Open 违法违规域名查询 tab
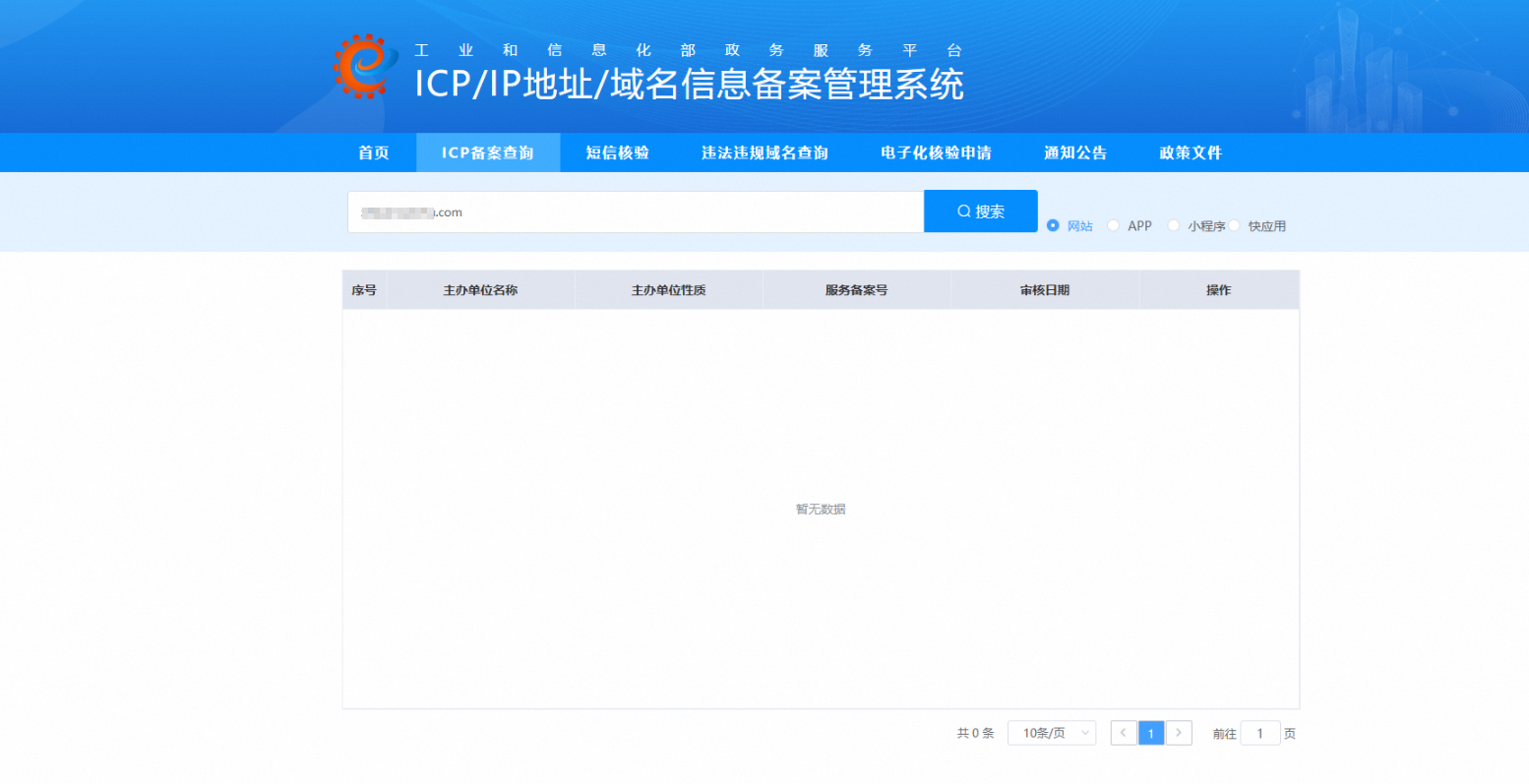 (764, 152)
